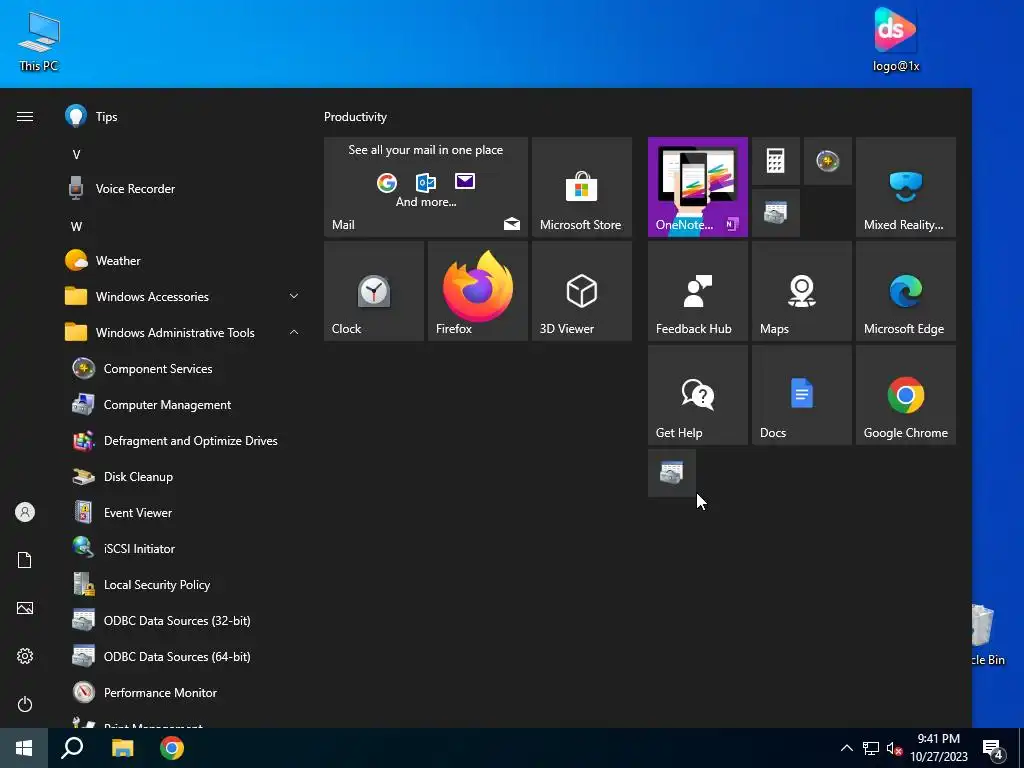Jump to letter V in the app list
This screenshot has height=768, width=1024.
tap(76, 155)
